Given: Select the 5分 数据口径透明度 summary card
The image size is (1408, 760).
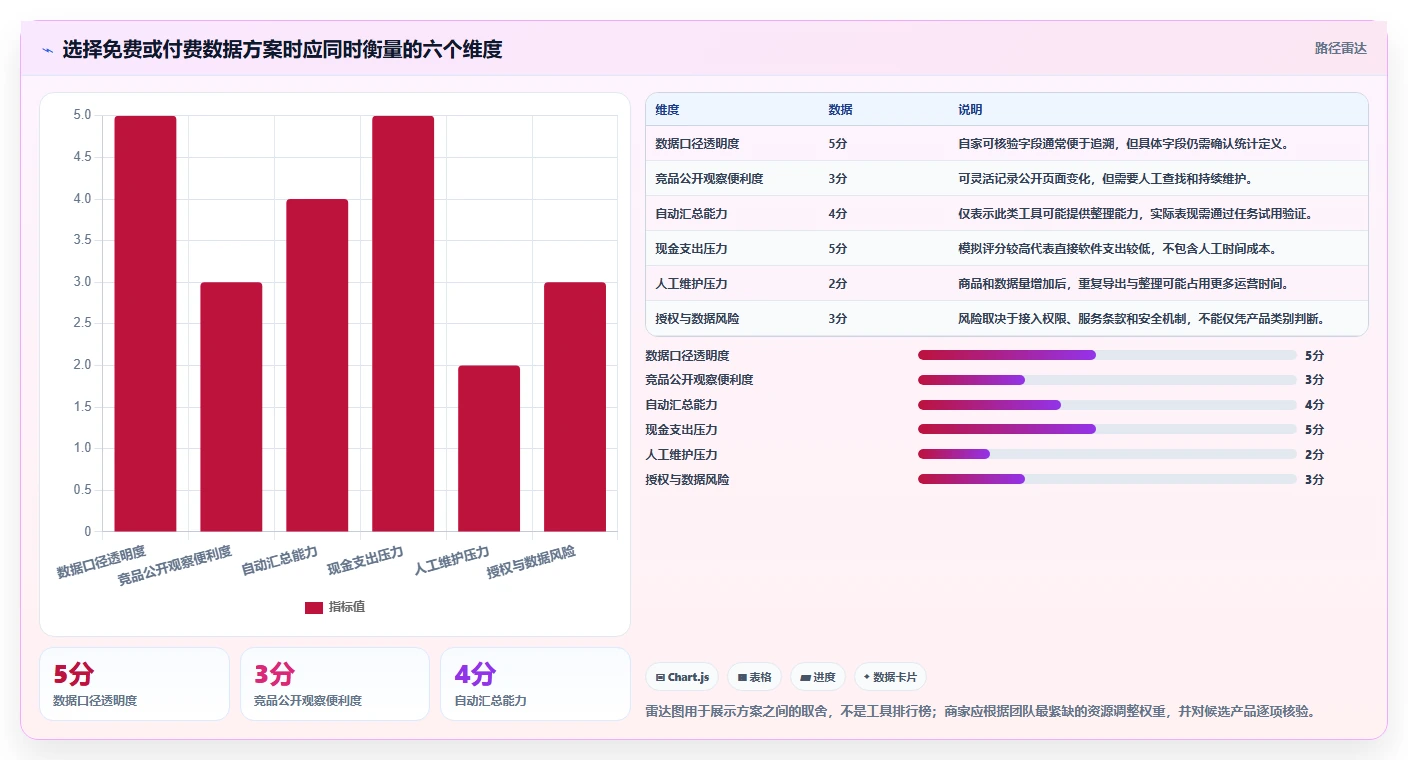Looking at the screenshot, I should pyautogui.click(x=134, y=684).
